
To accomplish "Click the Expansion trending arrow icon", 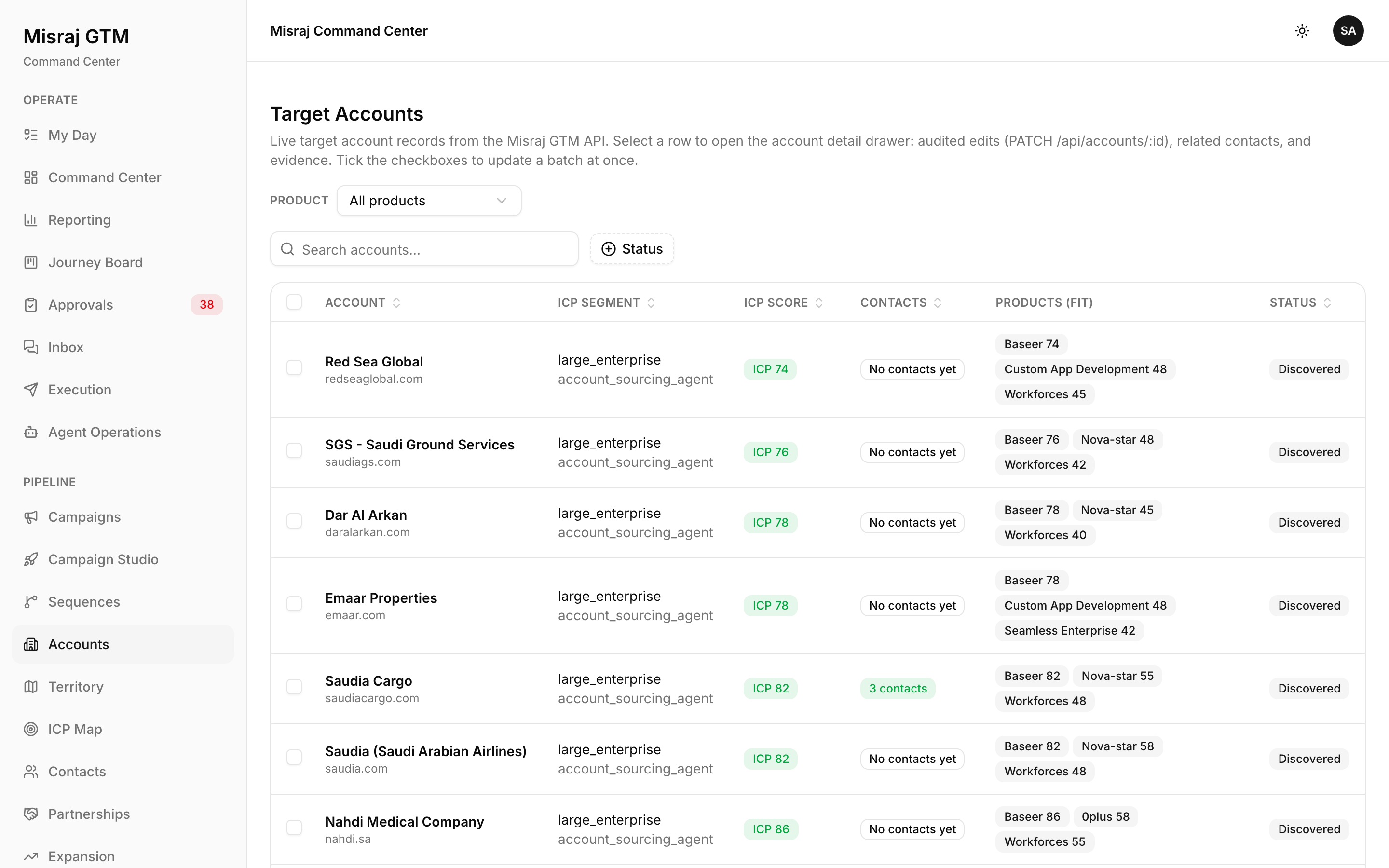I will pos(31,856).
